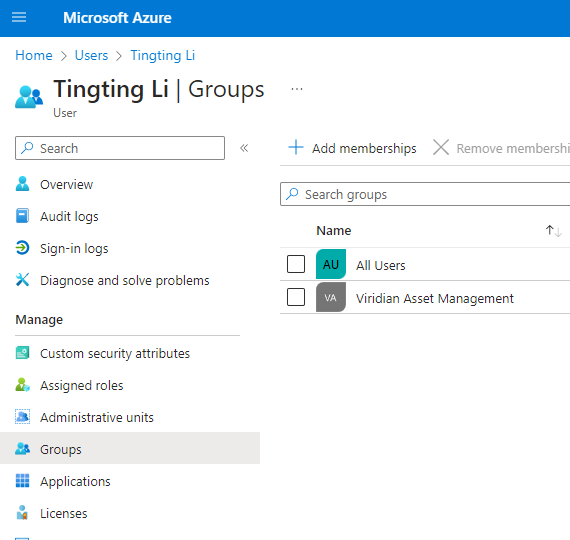Image resolution: width=570 pixels, height=540 pixels.
Task: Click the AU avatar for All Users
Action: 331,264
